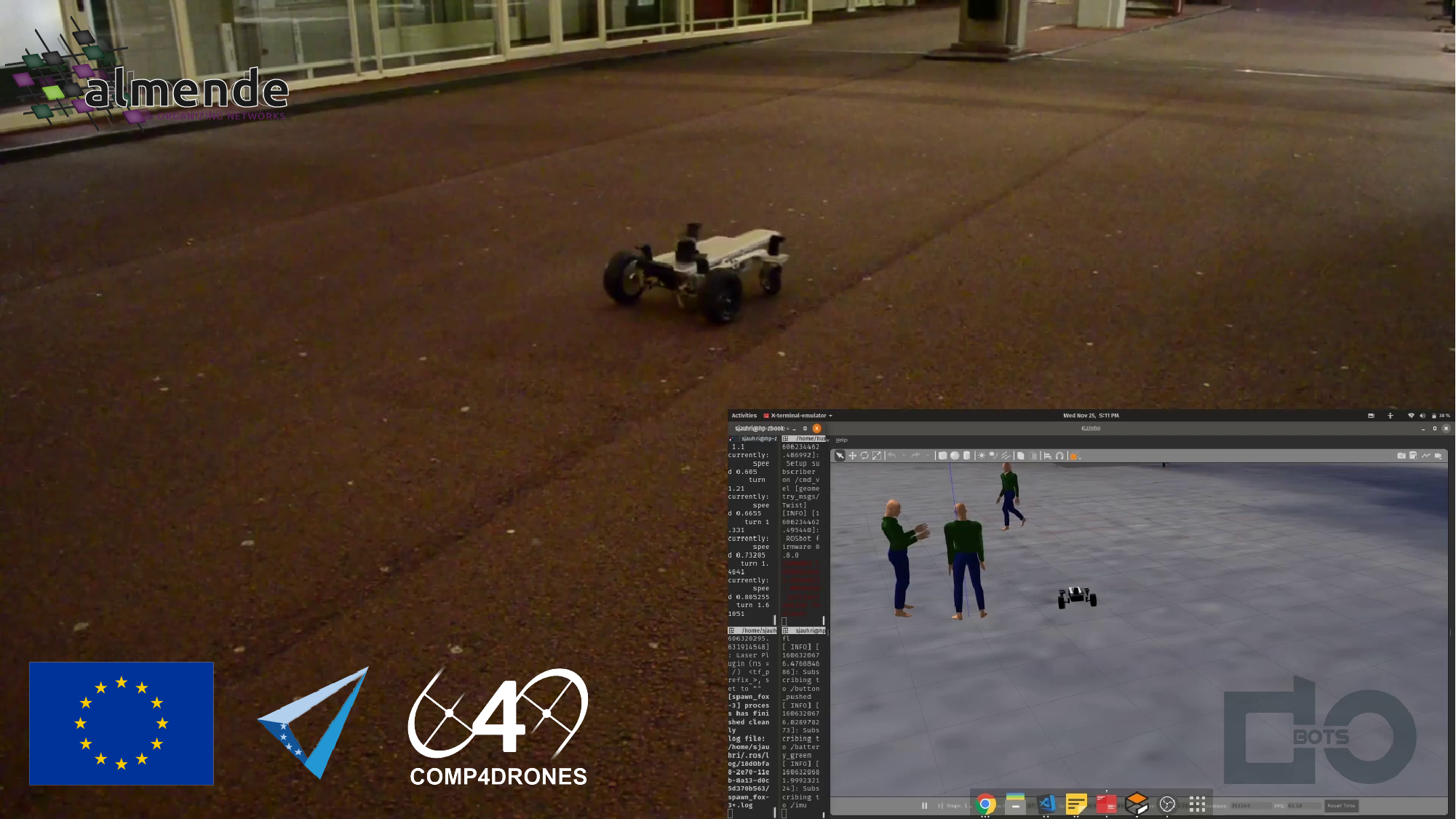Screen dimensions: 1456x819
Task: Open the plot graph tool
Action: point(1426,456)
